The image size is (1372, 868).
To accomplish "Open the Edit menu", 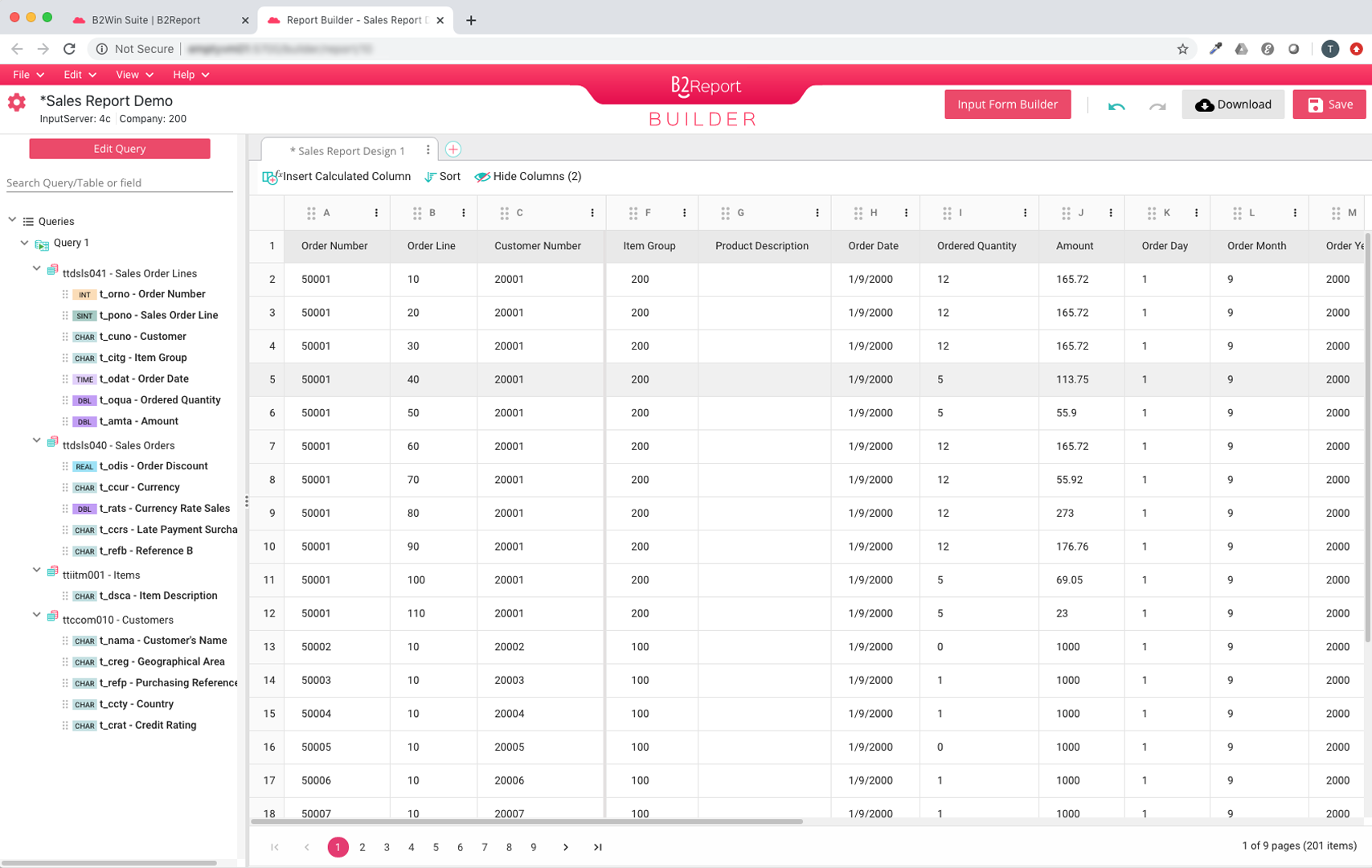I will pos(80,75).
